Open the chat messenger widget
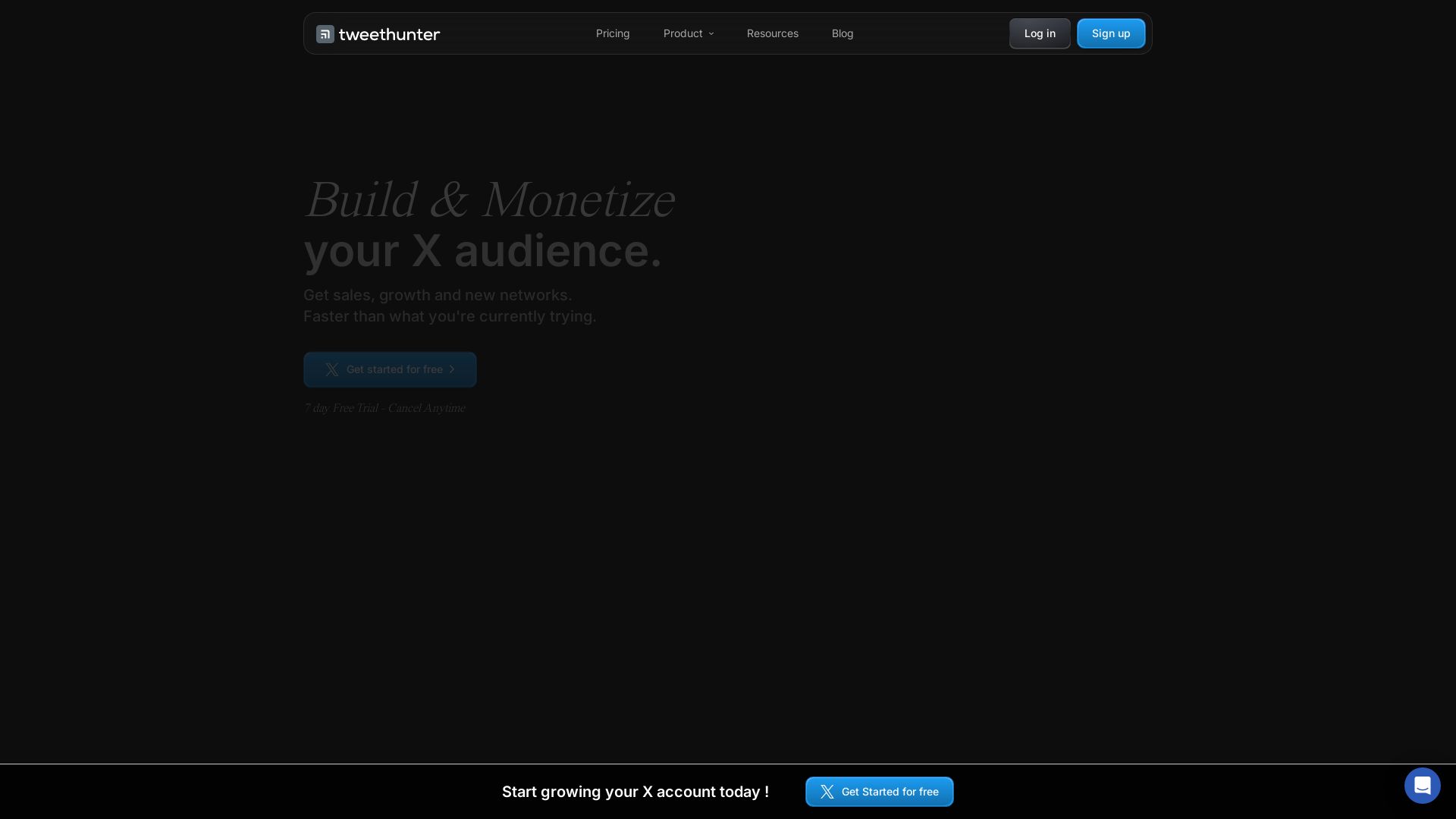 click(x=1422, y=786)
